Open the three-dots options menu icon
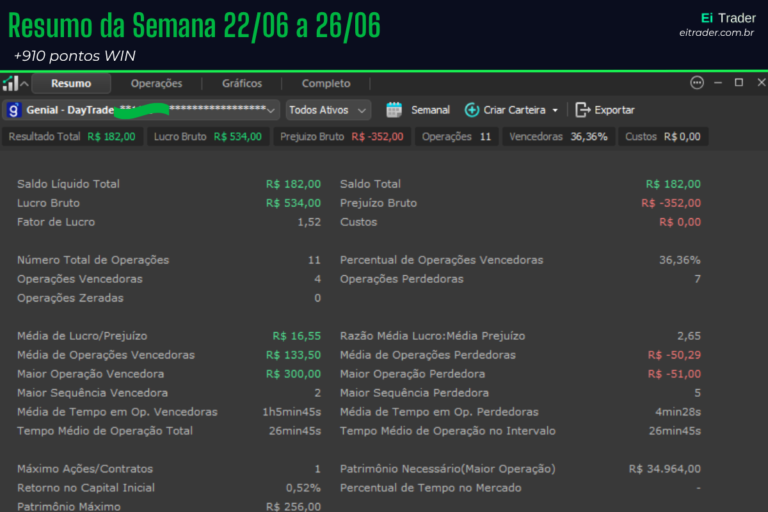 (697, 83)
